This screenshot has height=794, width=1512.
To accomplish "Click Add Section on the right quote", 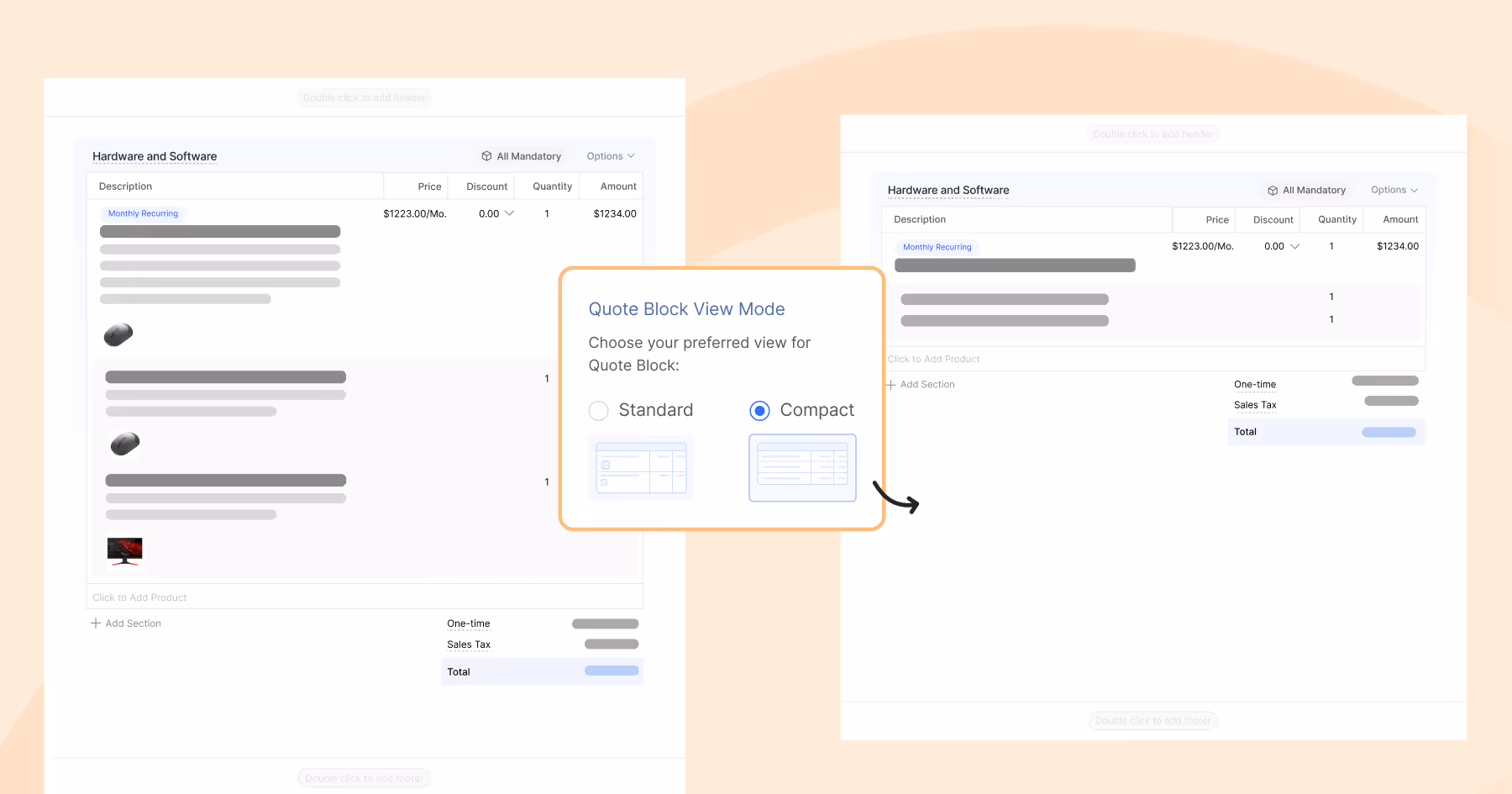I will click(x=927, y=384).
